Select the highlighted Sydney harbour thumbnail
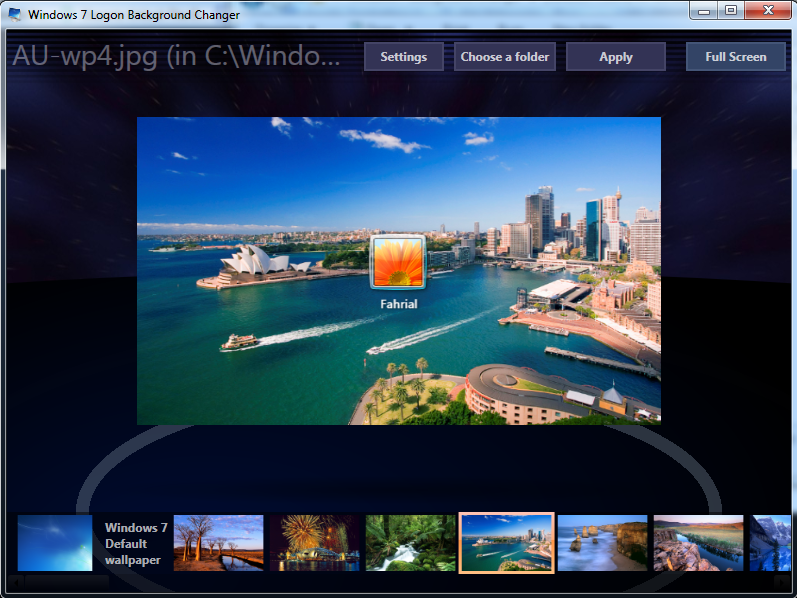The height and width of the screenshot is (598, 797). pos(506,543)
